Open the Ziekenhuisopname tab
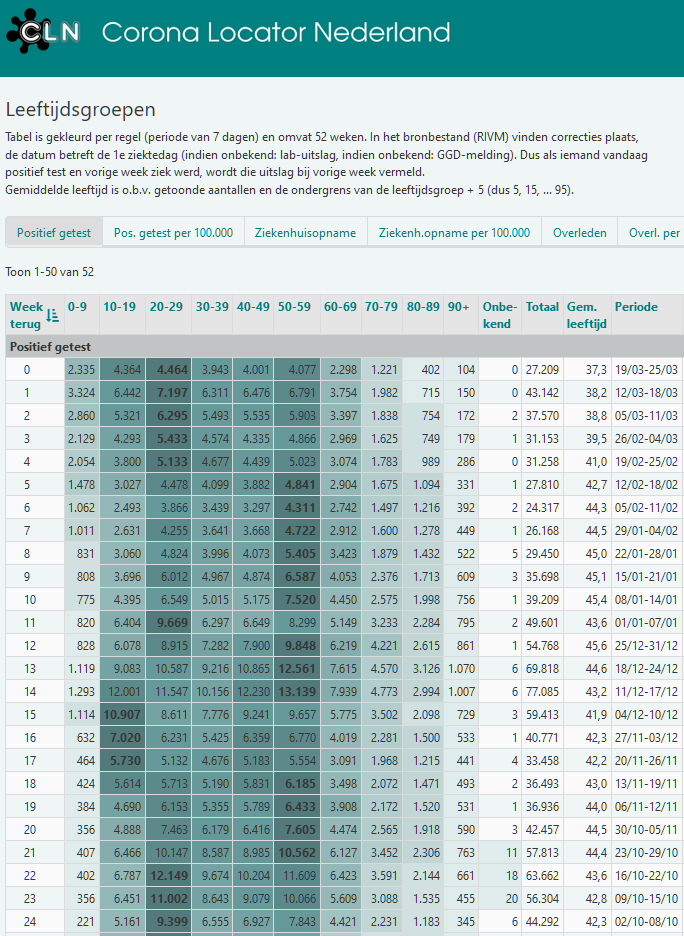The height and width of the screenshot is (936, 684). coord(306,233)
